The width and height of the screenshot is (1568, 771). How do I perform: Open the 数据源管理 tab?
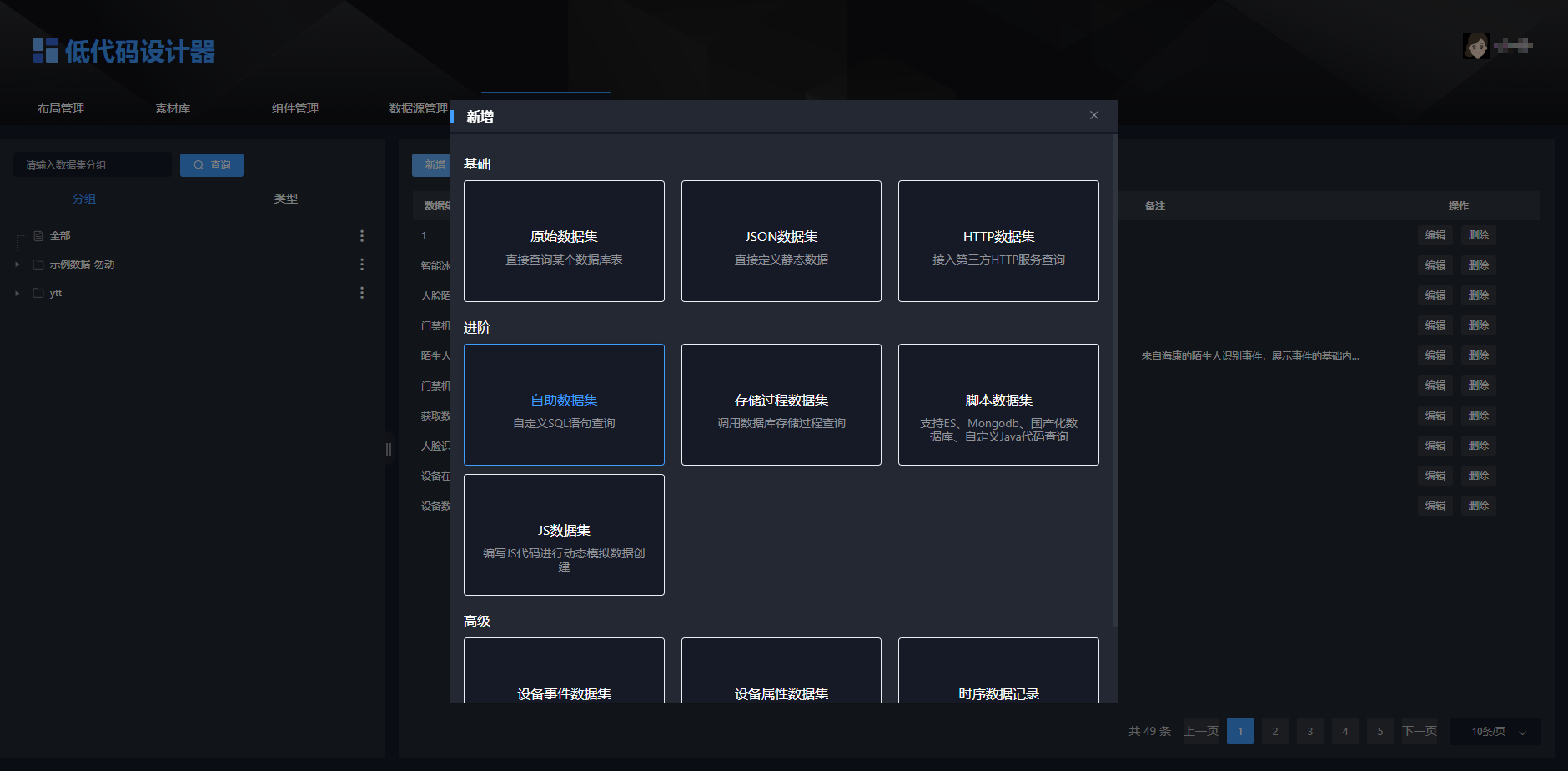(419, 108)
